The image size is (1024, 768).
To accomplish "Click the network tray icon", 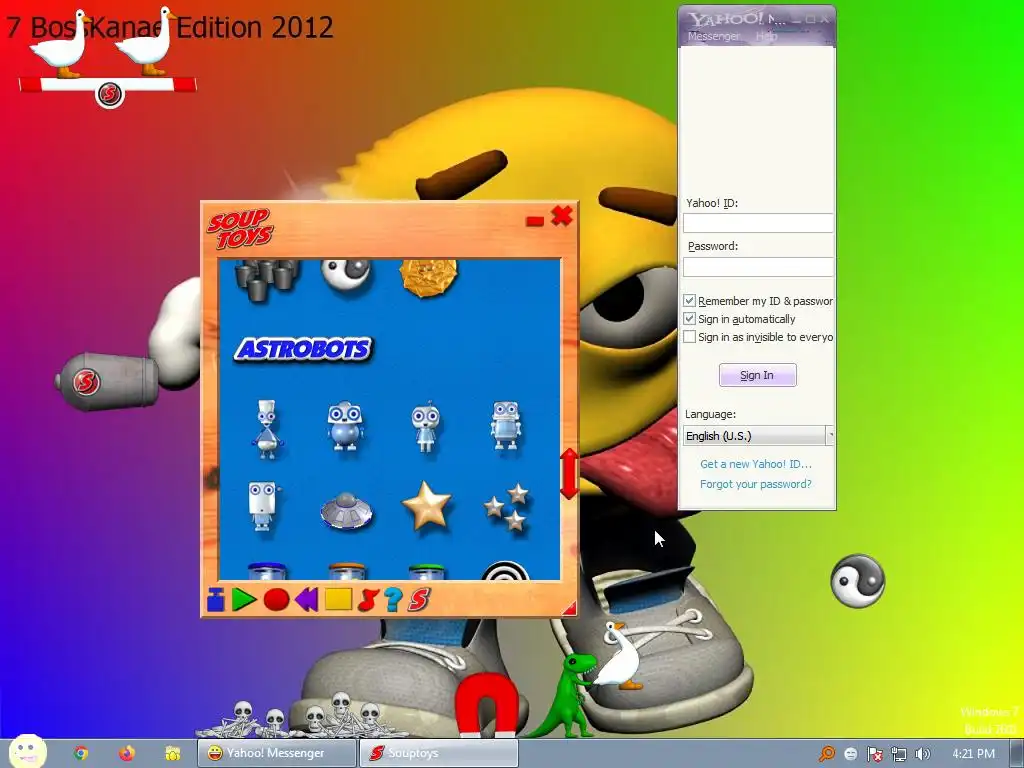I will coord(899,754).
